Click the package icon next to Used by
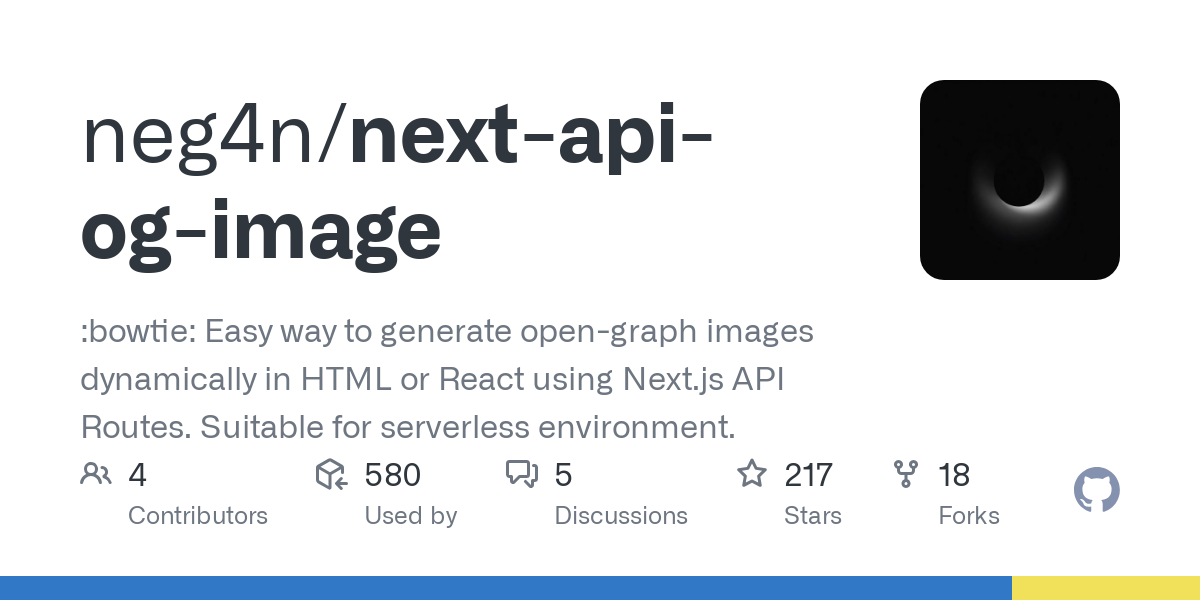1200x600 pixels. pyautogui.click(x=331, y=474)
